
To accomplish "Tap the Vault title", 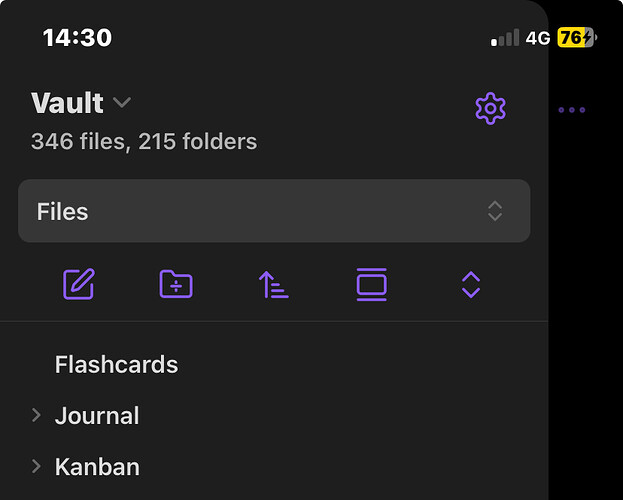I will tap(67, 103).
